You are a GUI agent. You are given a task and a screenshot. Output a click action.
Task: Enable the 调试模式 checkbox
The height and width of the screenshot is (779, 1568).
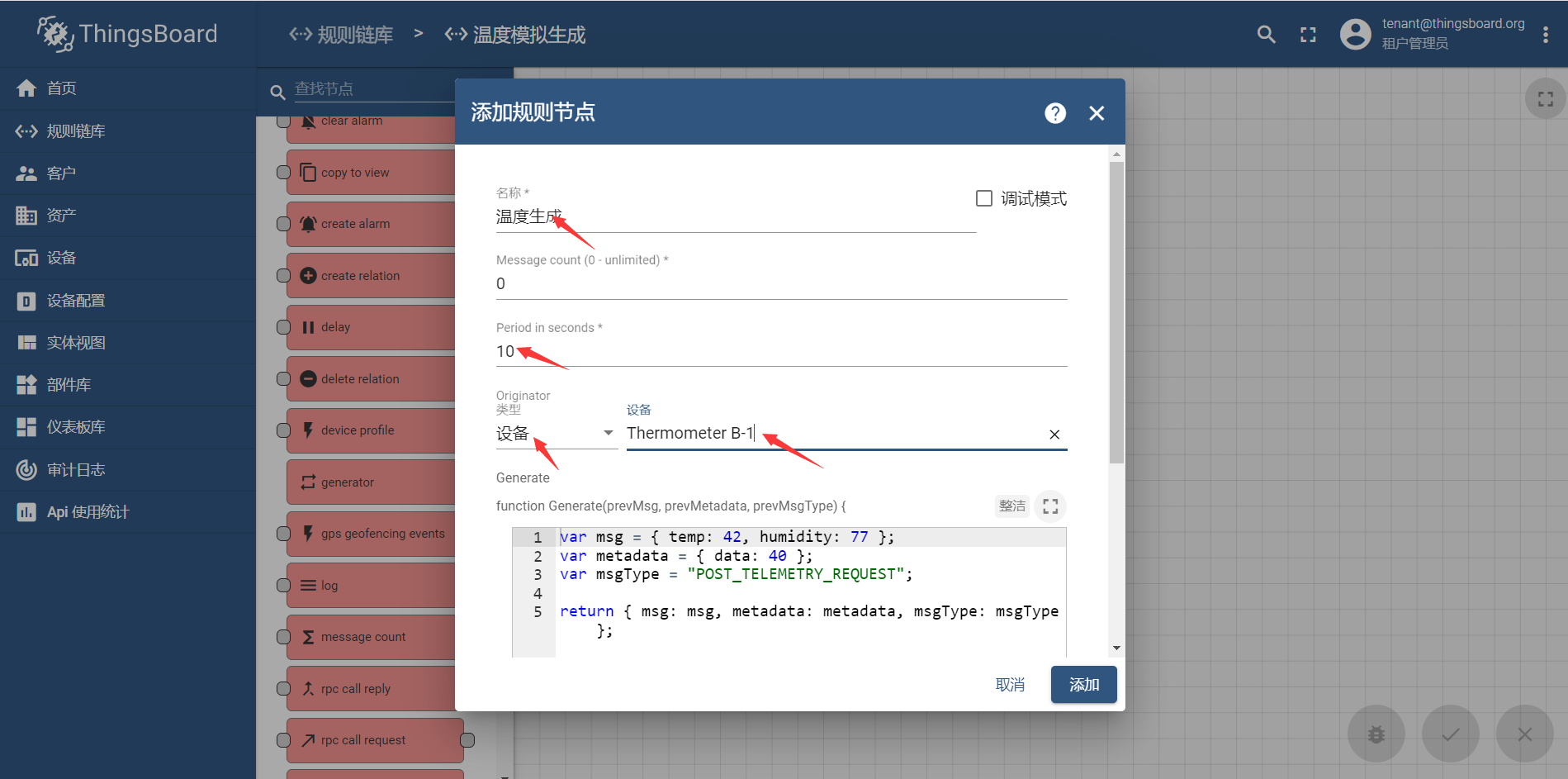983,197
